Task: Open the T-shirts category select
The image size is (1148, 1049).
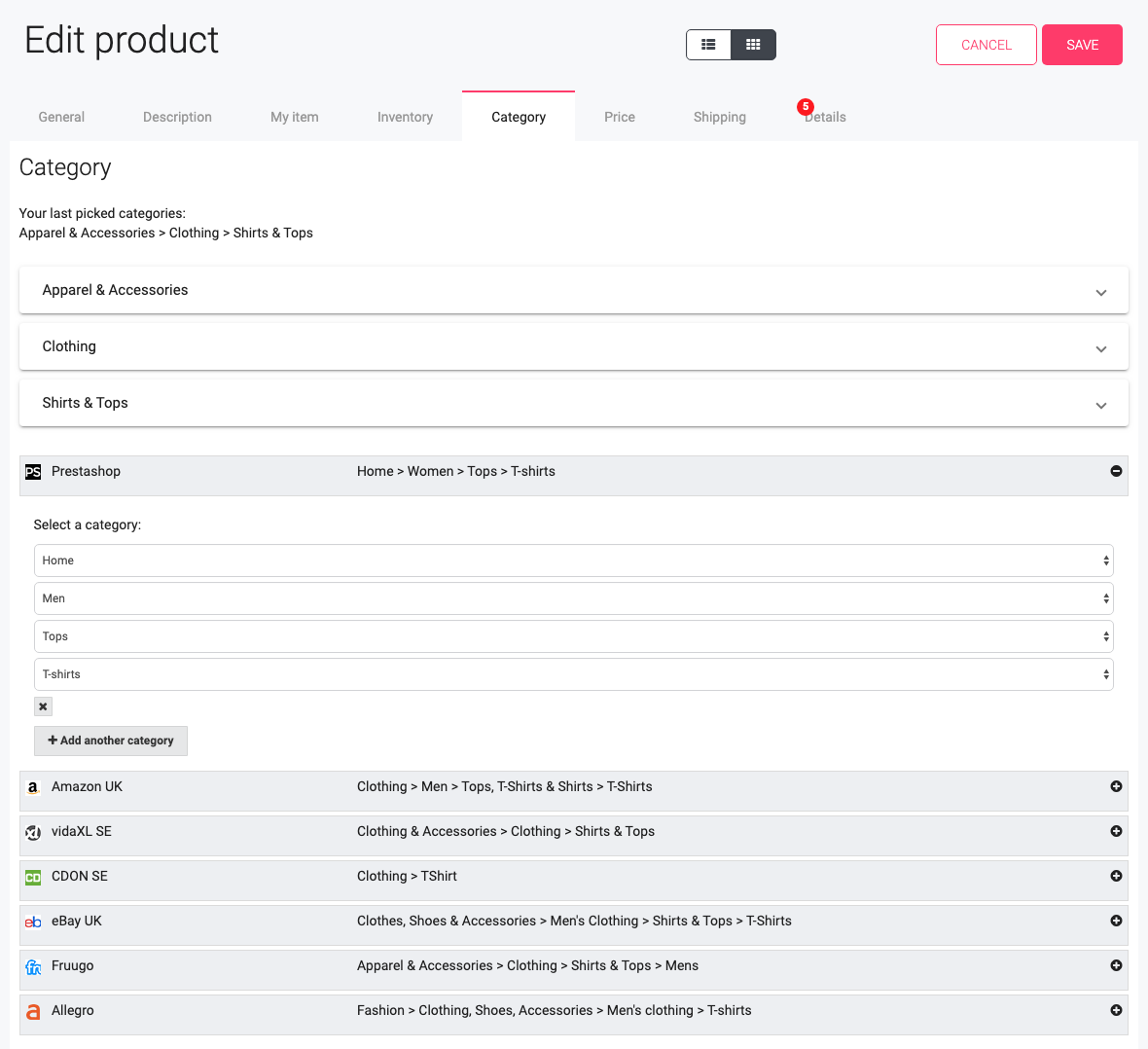Action: point(573,674)
